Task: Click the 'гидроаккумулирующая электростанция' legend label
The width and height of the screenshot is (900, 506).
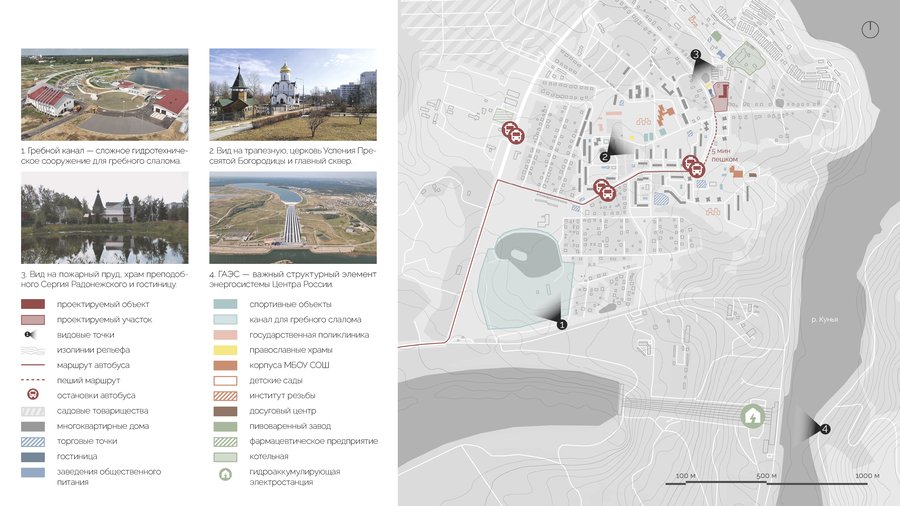Action: pyautogui.click(x=294, y=477)
